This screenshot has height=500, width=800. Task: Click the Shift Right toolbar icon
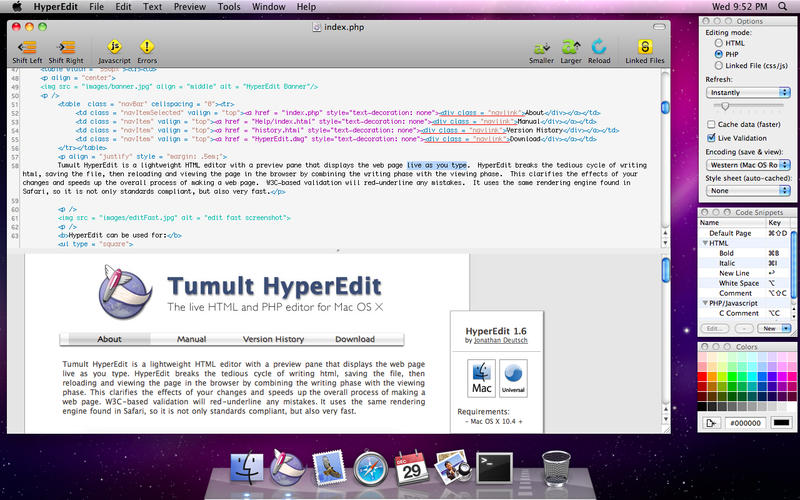(x=66, y=47)
